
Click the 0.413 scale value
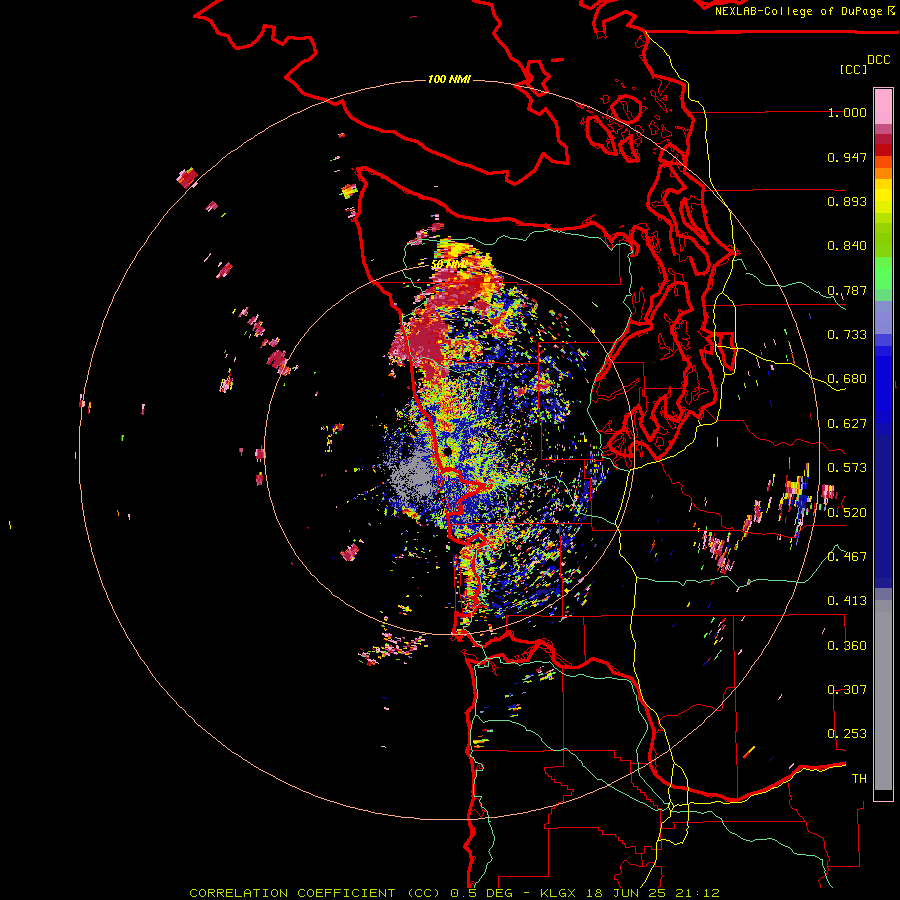(x=847, y=601)
